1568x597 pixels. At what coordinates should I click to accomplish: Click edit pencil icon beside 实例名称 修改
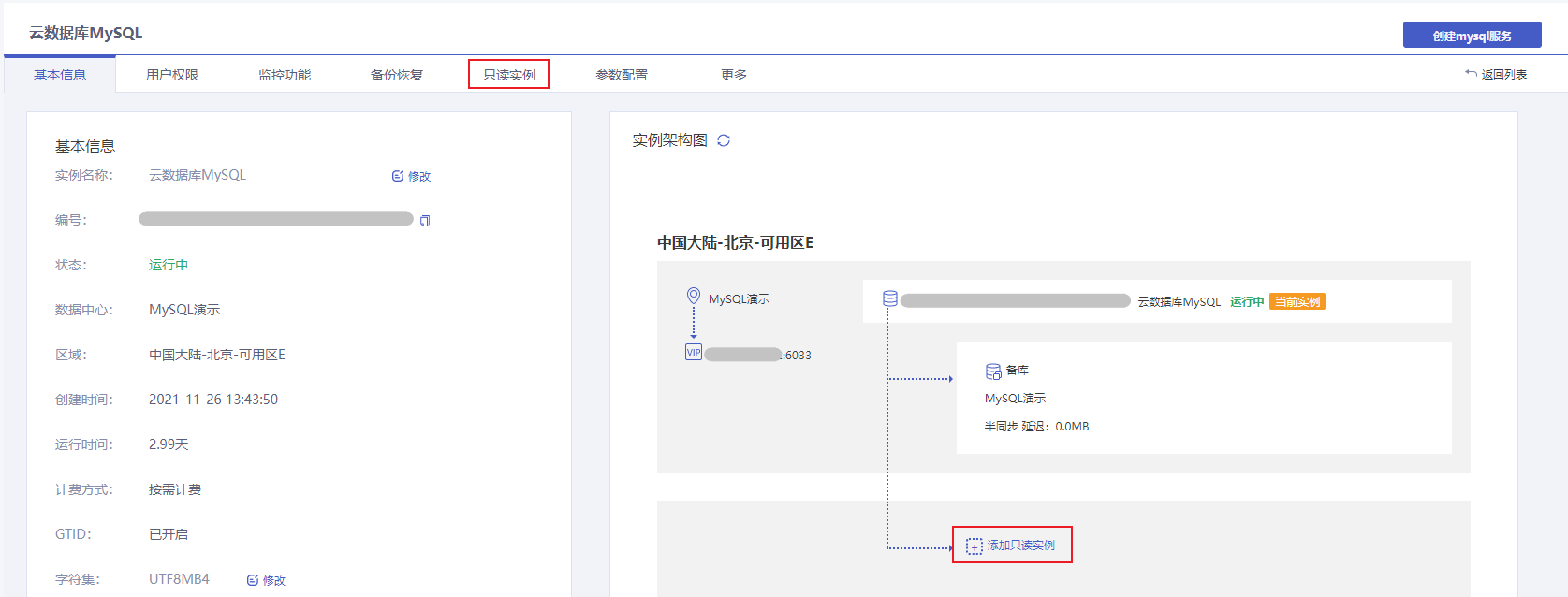click(398, 176)
